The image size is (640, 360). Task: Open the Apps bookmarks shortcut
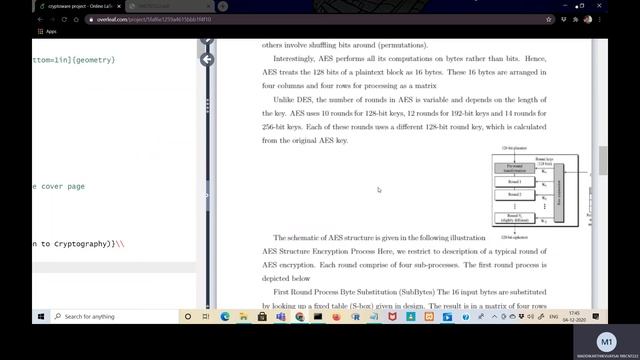point(47,31)
